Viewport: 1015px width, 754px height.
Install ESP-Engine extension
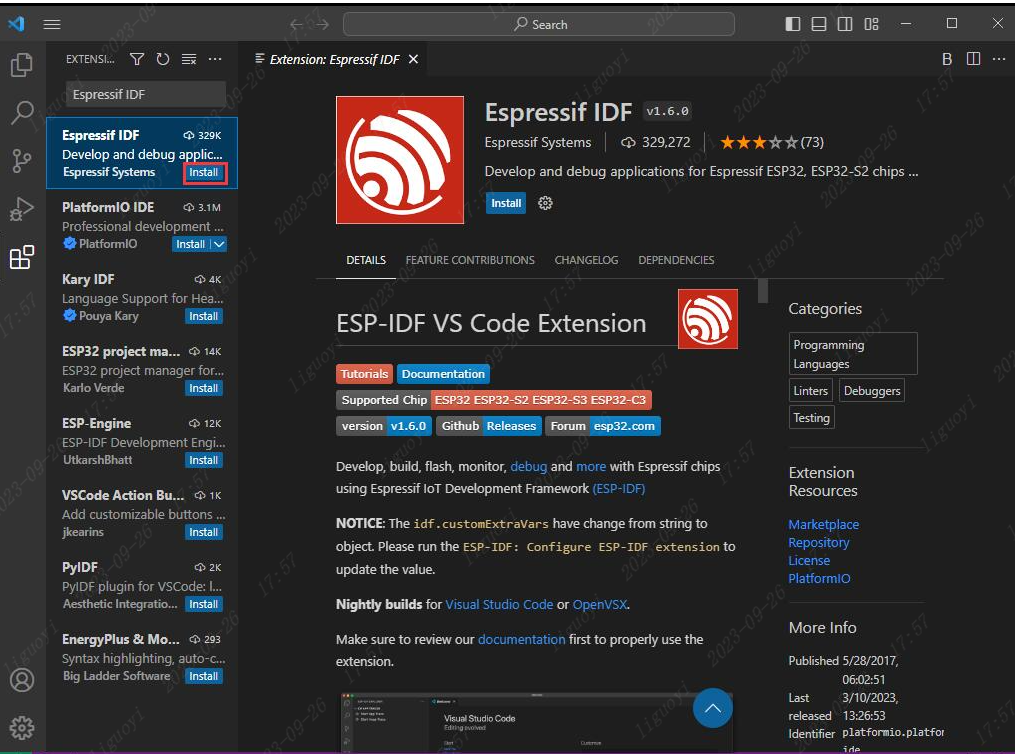(204, 460)
